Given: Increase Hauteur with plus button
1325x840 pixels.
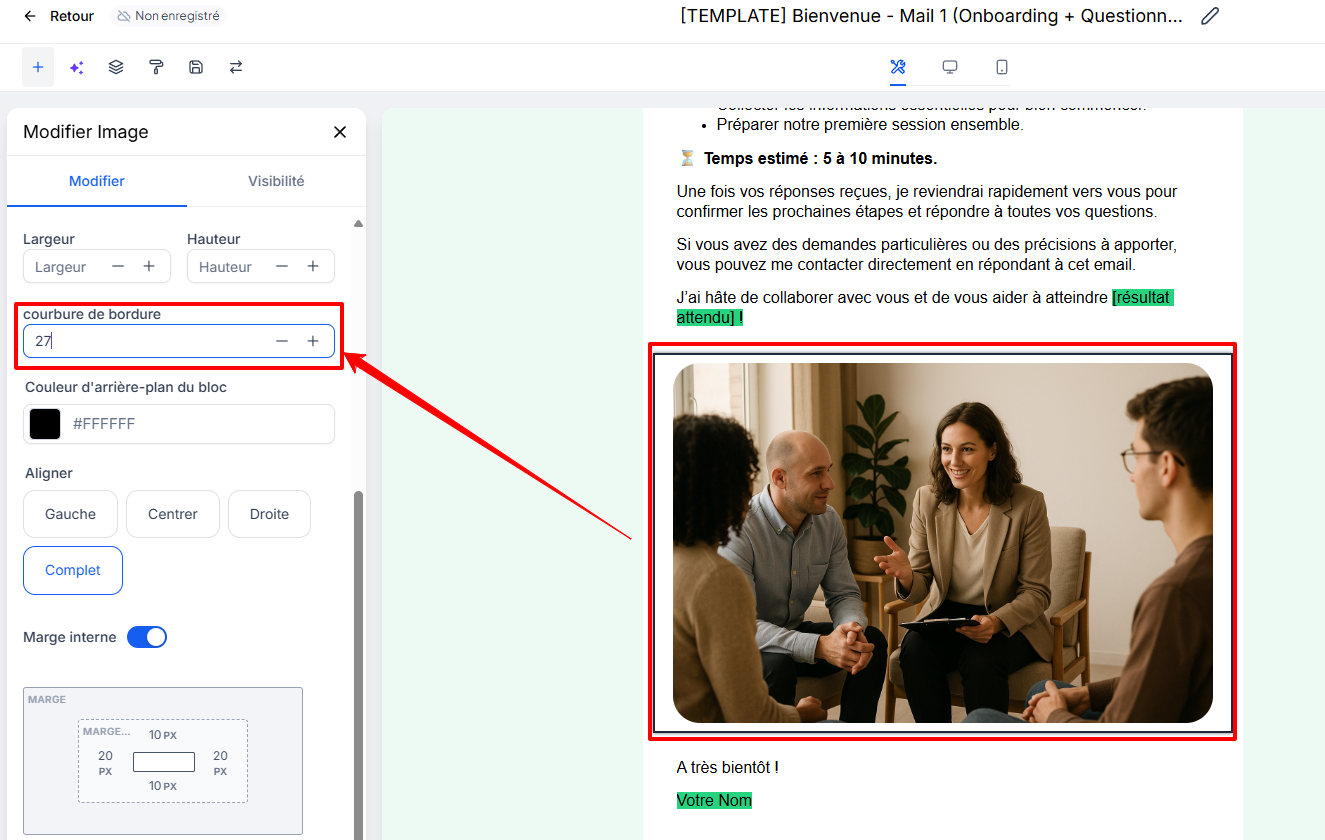Looking at the screenshot, I should 313,266.
